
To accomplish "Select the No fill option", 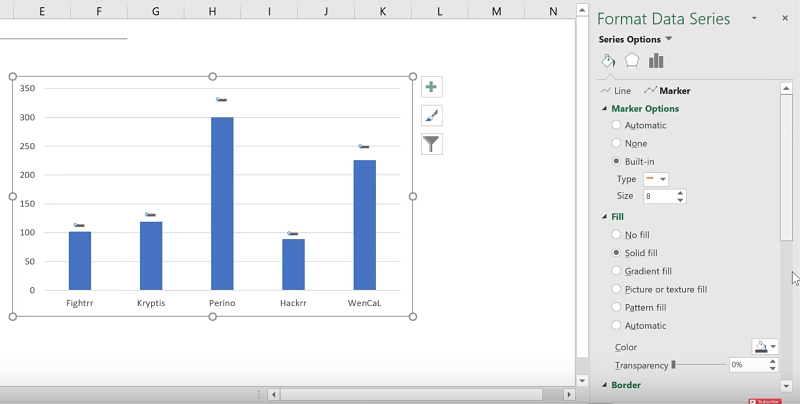I will point(616,235).
